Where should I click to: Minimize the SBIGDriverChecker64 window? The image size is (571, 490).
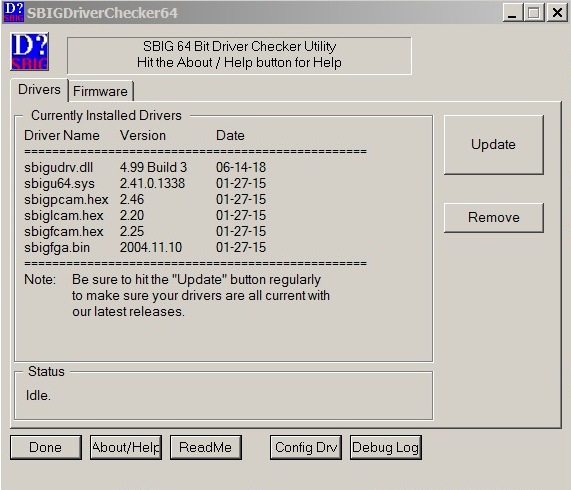tap(512, 13)
